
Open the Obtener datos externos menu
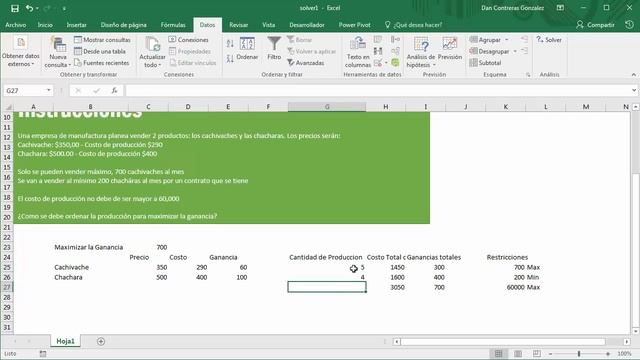(x=20, y=52)
